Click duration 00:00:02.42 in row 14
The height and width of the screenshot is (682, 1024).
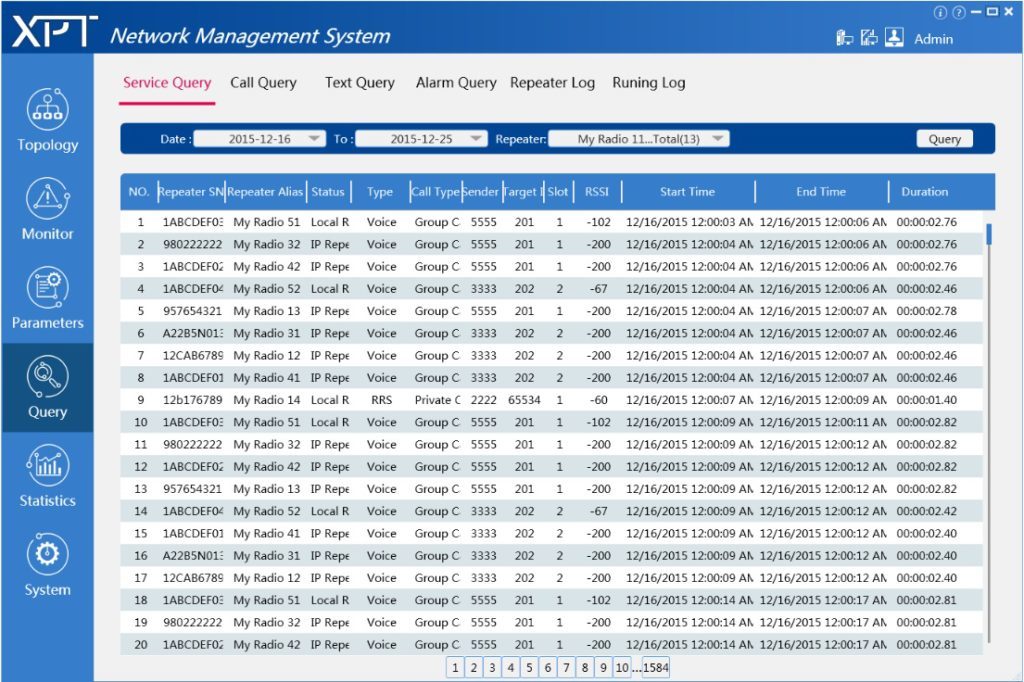click(x=927, y=511)
